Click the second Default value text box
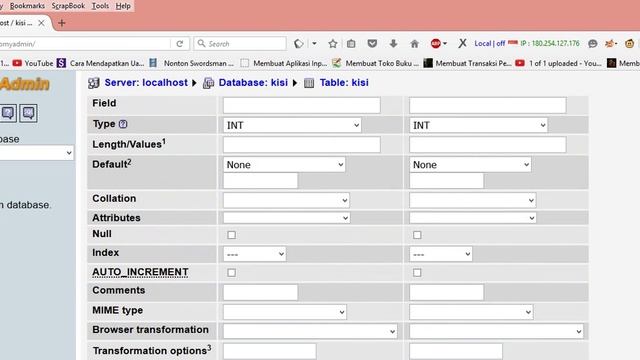Viewport: 640px width, 360px height. tap(447, 180)
